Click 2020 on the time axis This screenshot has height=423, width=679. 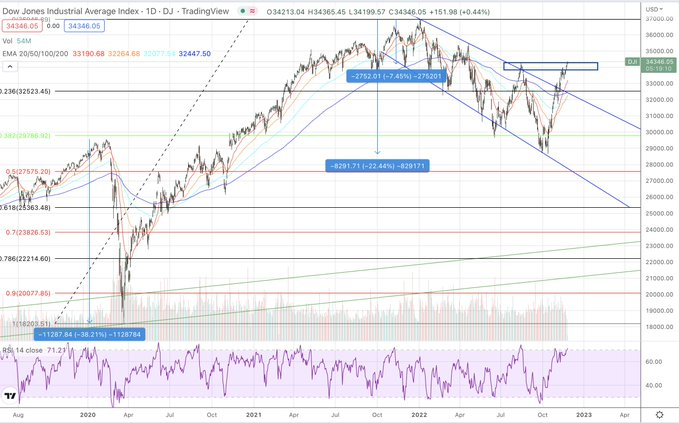click(87, 415)
